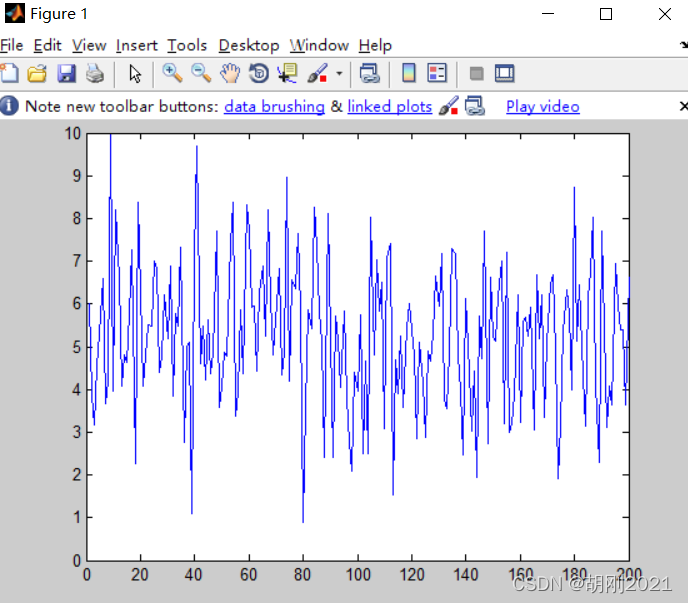Show plot tools and dock figure
This screenshot has width=688, height=603.
[x=505, y=73]
